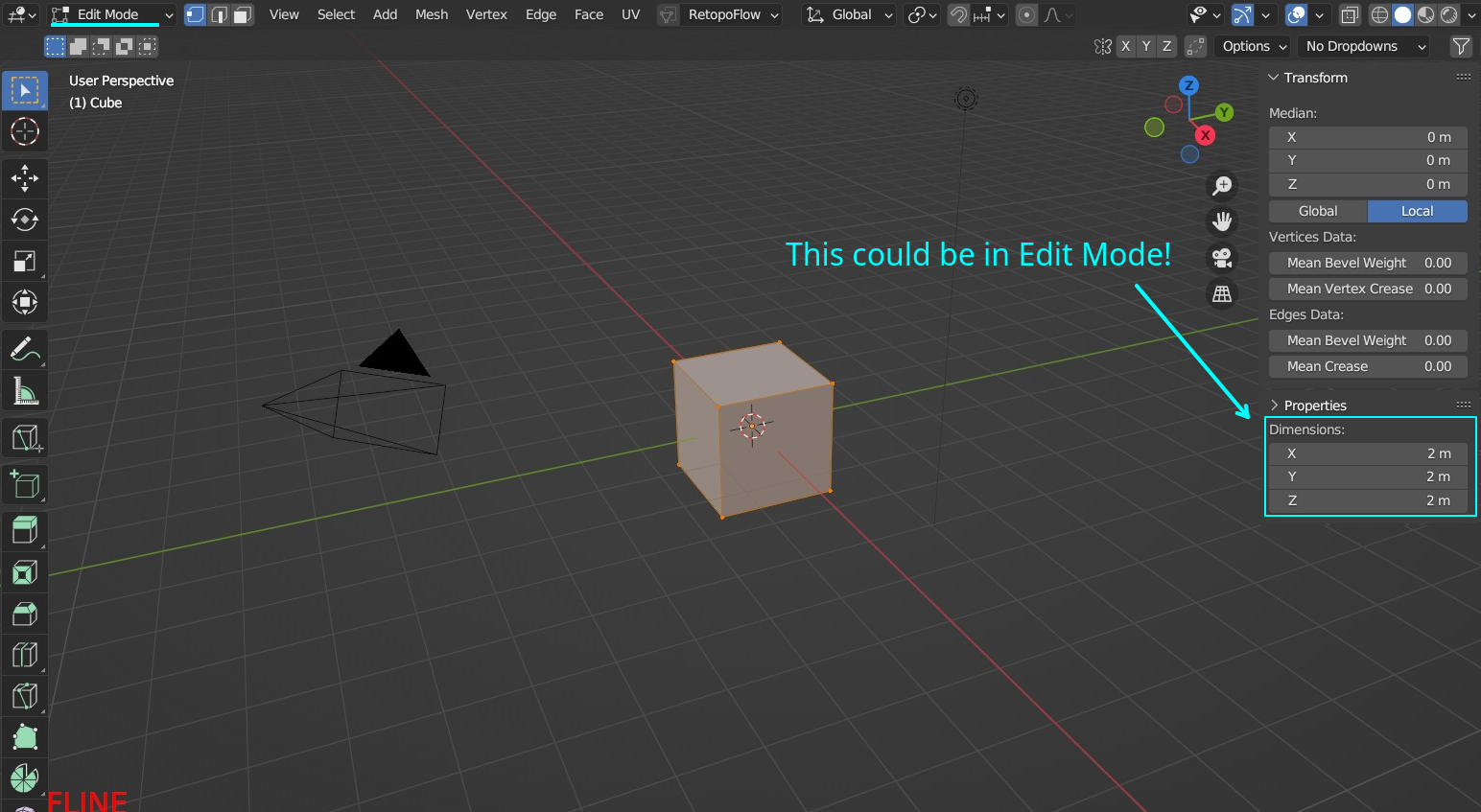Pick the Inset Faces tool

[x=25, y=572]
